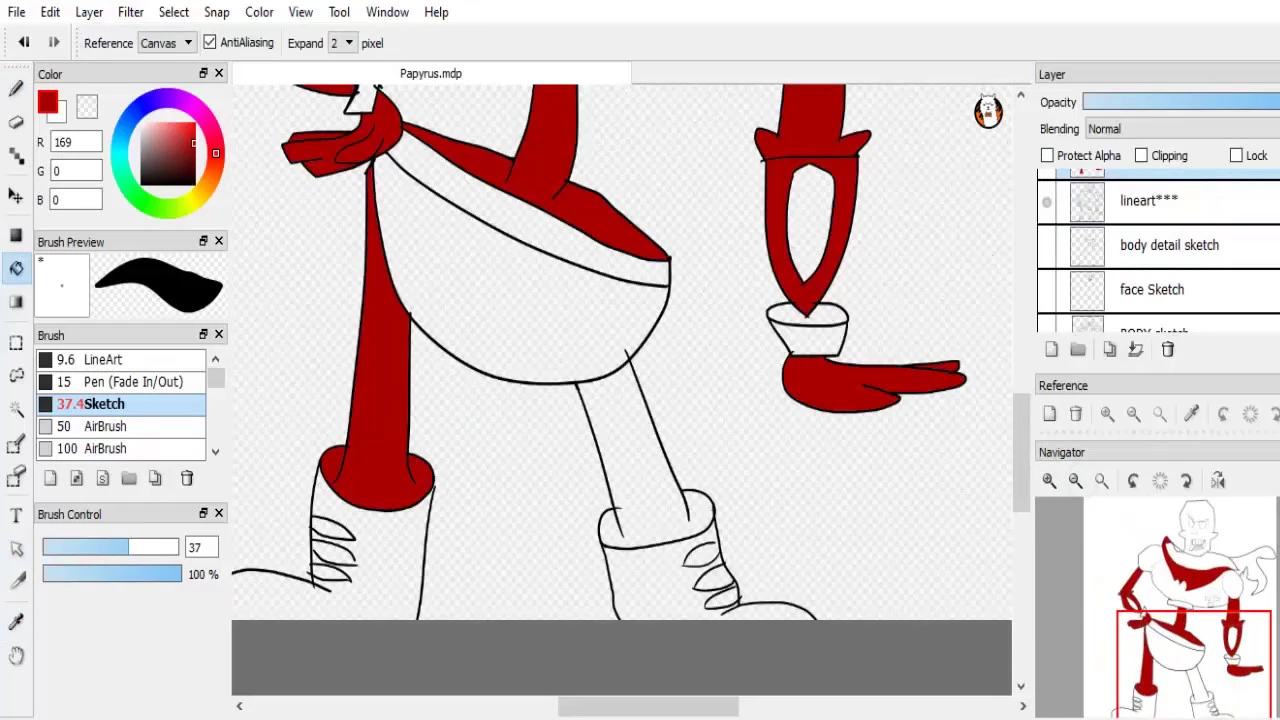Click the canvas scroll-up arrow
This screenshot has width=1280, height=720.
[x=1020, y=96]
